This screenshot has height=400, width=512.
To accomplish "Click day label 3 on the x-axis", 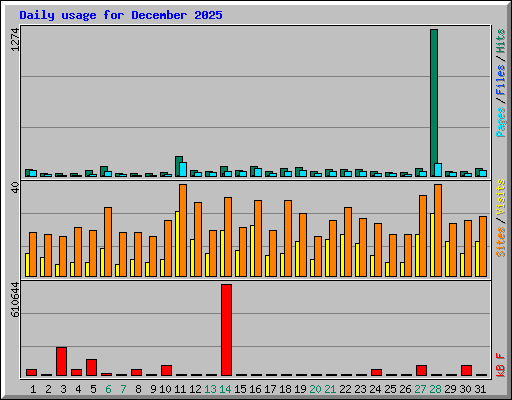I will [x=63, y=389].
